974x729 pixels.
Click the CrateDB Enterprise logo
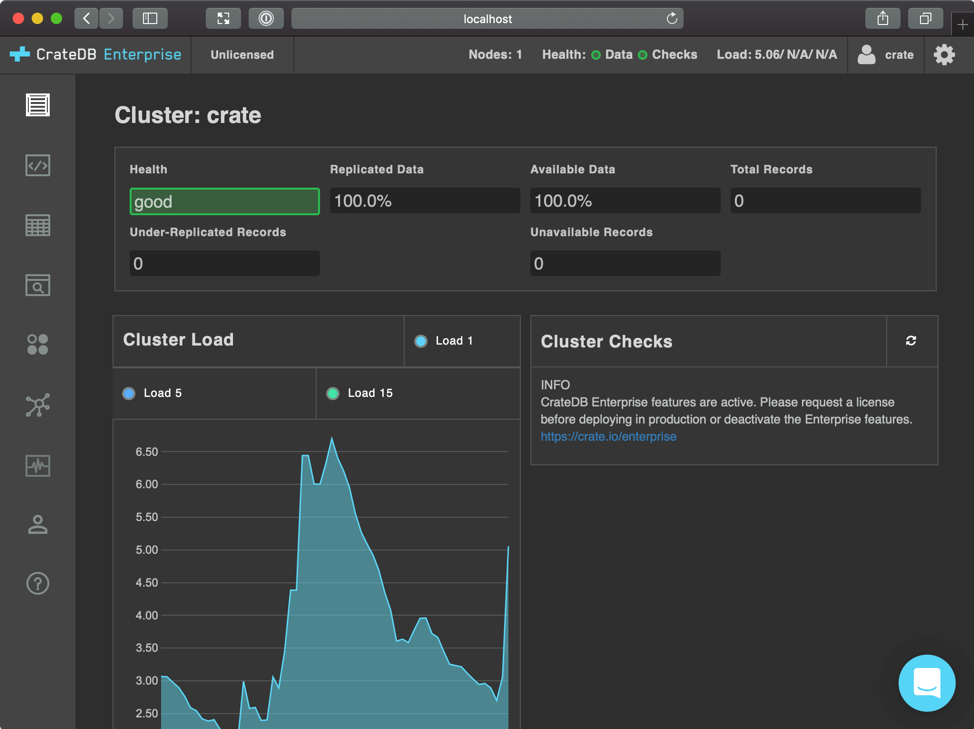pyautogui.click(x=96, y=55)
